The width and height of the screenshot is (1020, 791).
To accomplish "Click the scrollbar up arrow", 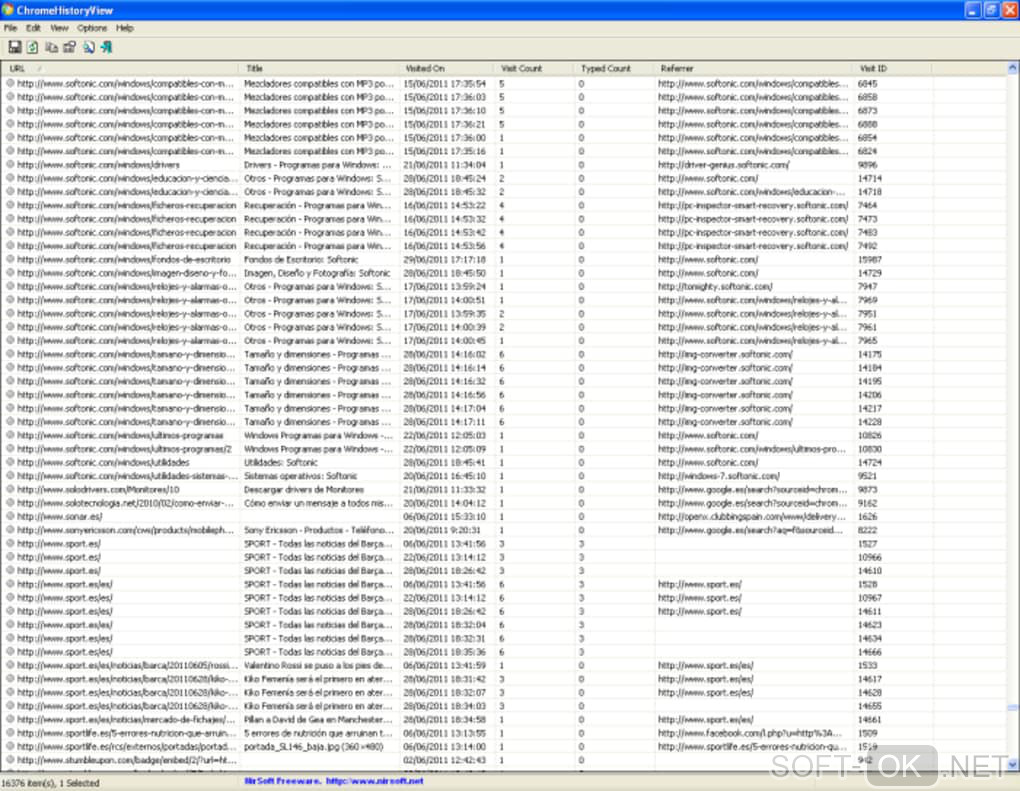I will (1013, 68).
